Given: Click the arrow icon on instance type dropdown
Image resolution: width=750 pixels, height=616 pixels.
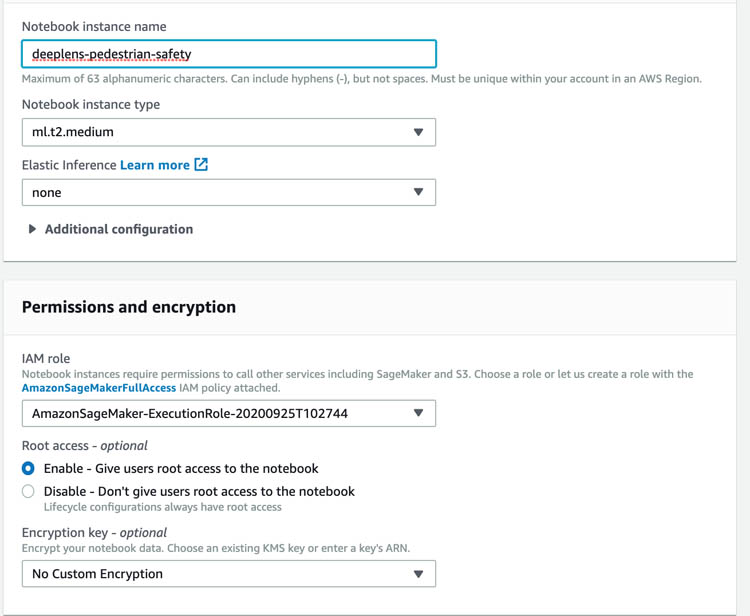Looking at the screenshot, I should click(x=419, y=132).
